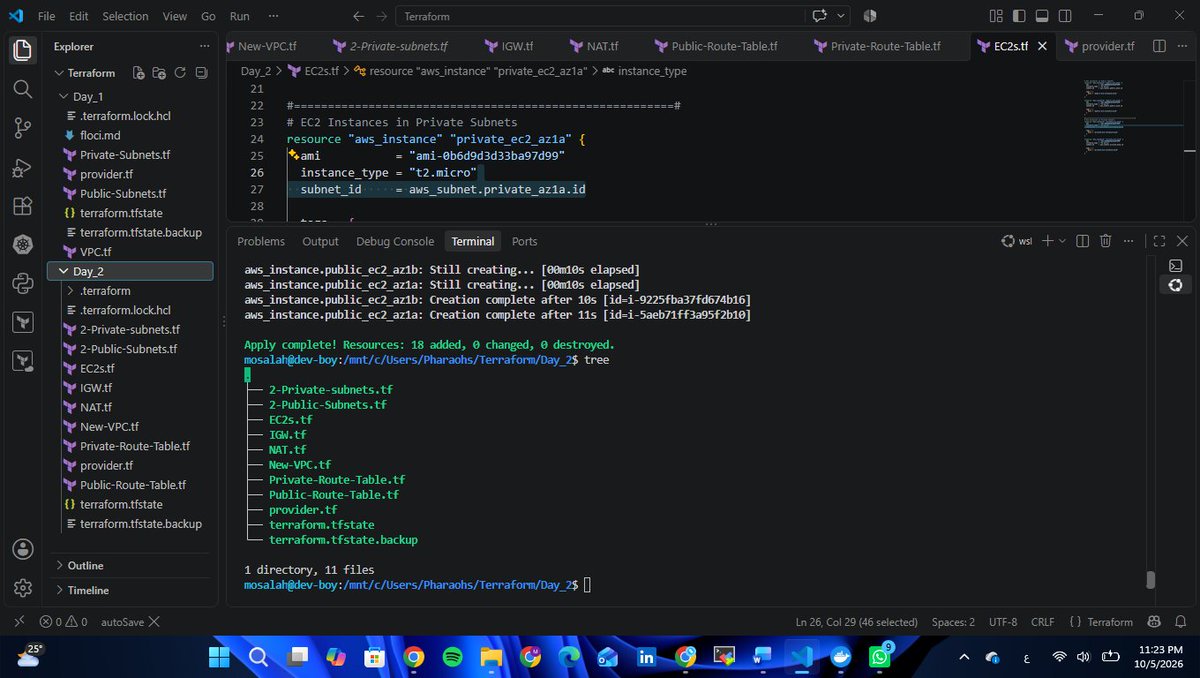The width and height of the screenshot is (1200, 678).
Task: Open the Copilot chat dropdown arrow
Action: pyautogui.click(x=841, y=16)
